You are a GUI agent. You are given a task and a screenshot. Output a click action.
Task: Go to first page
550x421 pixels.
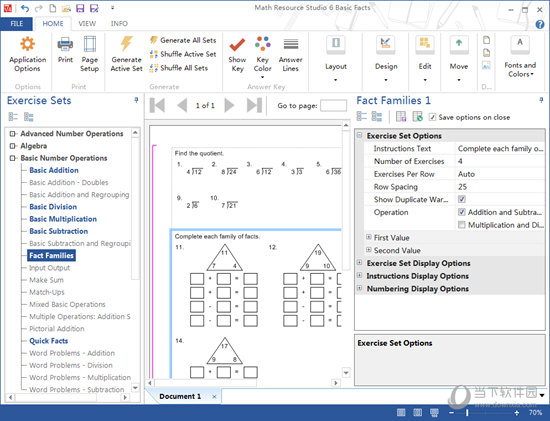157,105
